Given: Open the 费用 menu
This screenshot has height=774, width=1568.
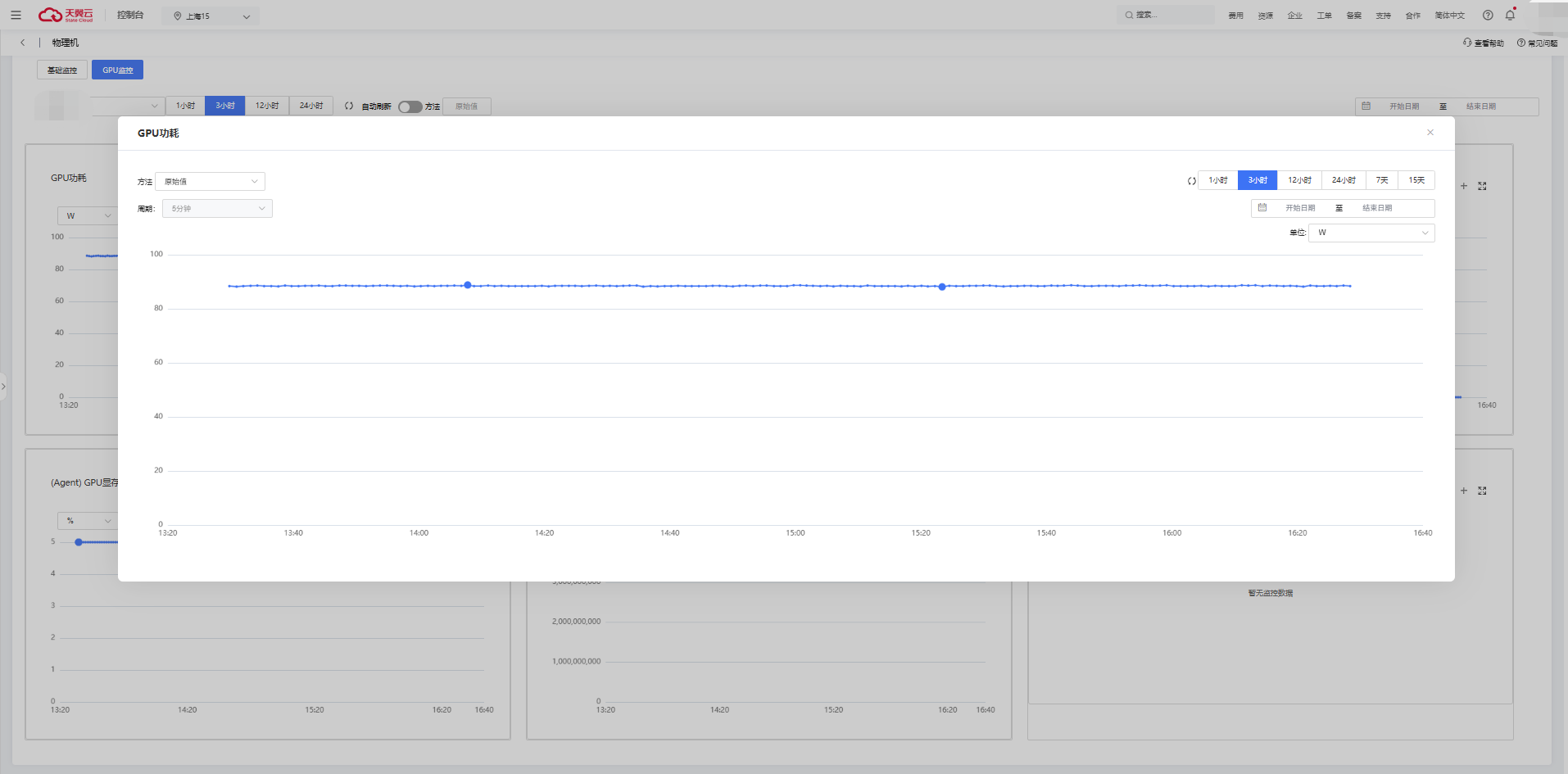Looking at the screenshot, I should click(1235, 16).
